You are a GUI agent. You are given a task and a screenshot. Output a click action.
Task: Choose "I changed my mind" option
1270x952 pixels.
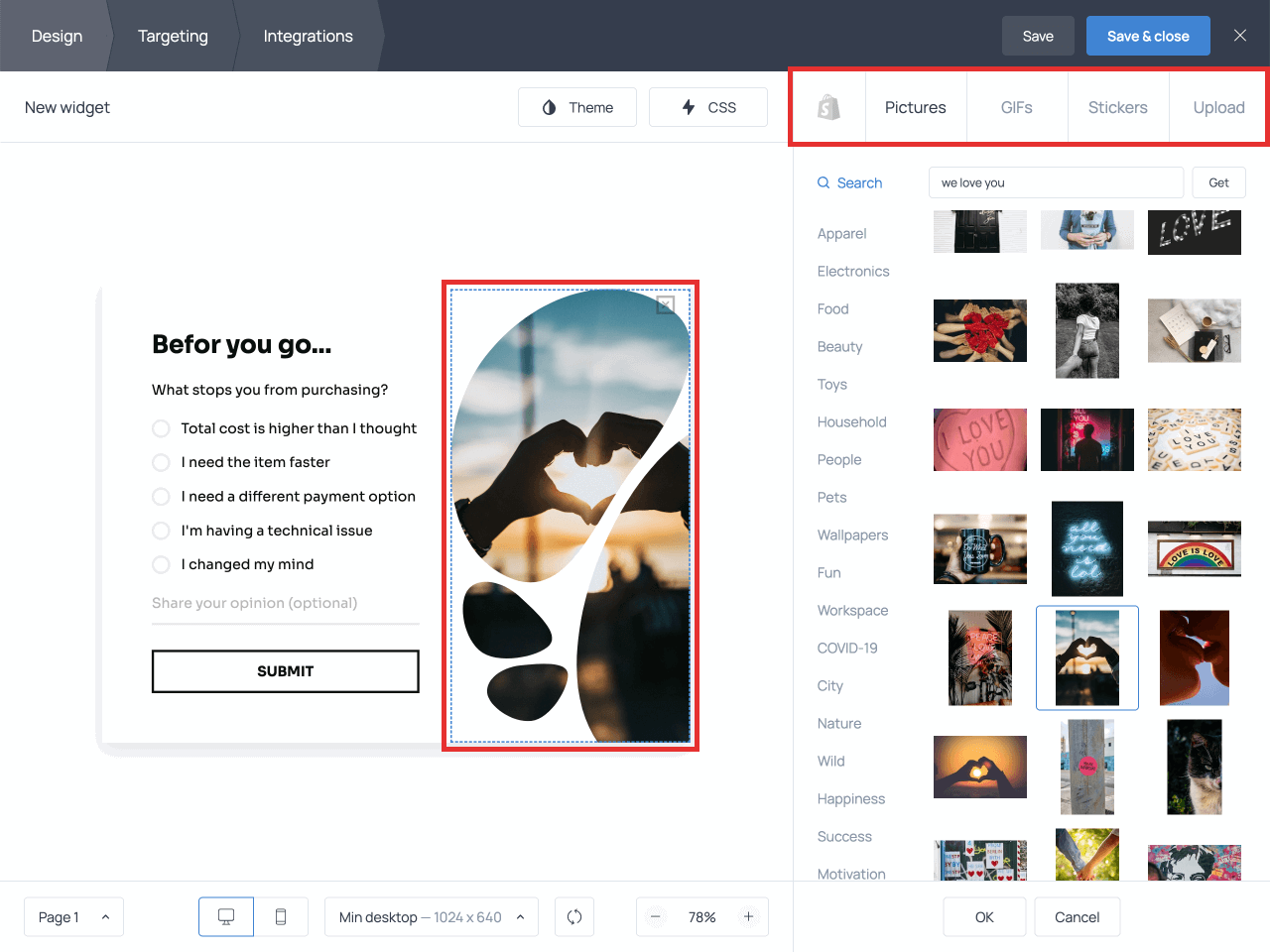pyautogui.click(x=161, y=564)
